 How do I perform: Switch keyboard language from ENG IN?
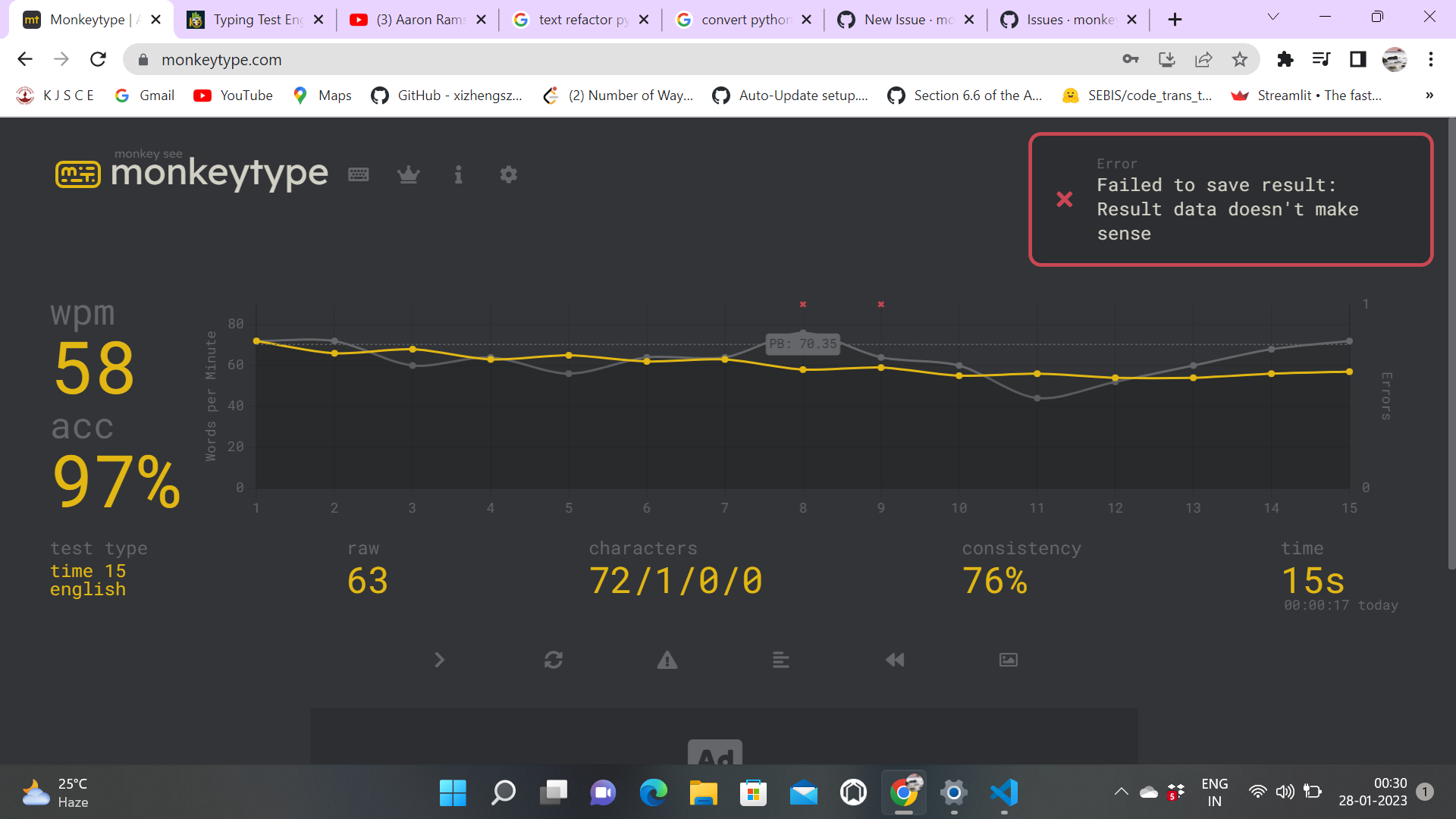click(1215, 792)
